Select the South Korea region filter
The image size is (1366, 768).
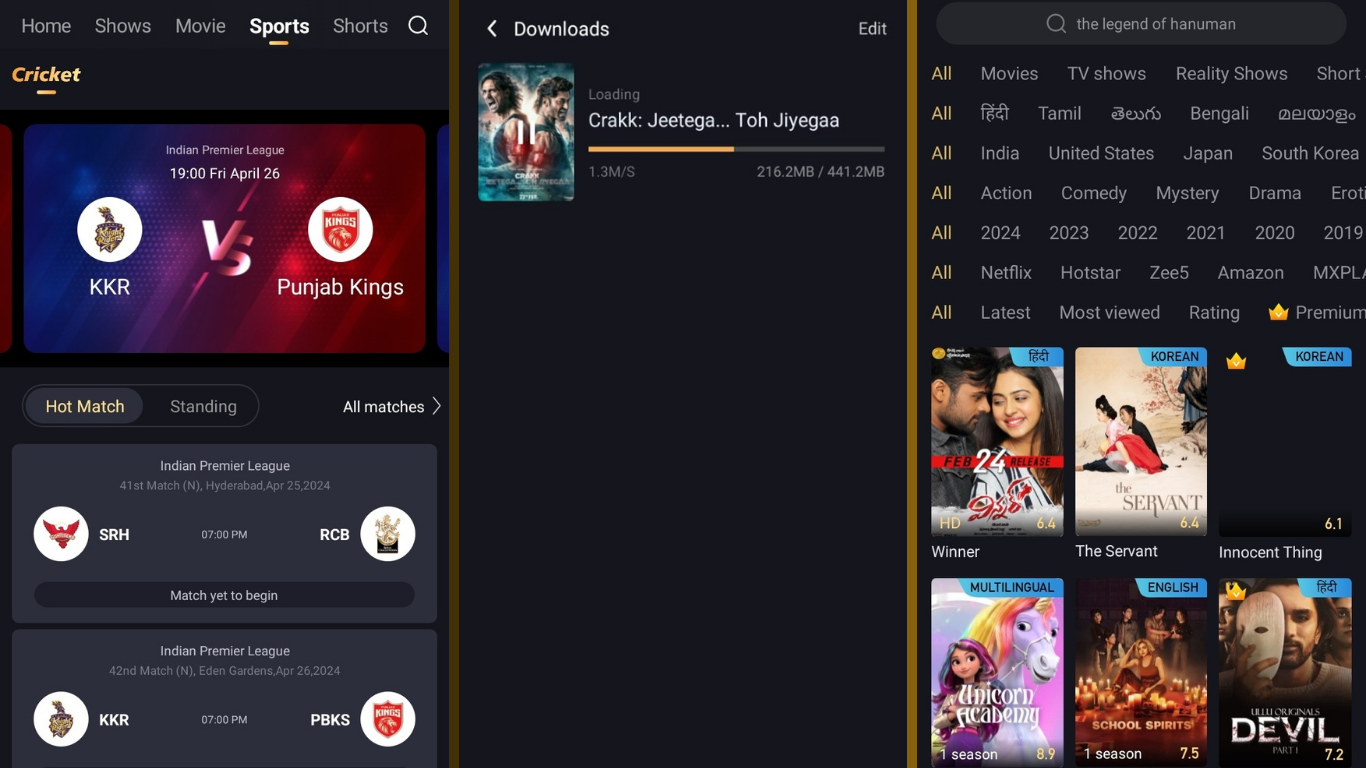pyautogui.click(x=1310, y=153)
